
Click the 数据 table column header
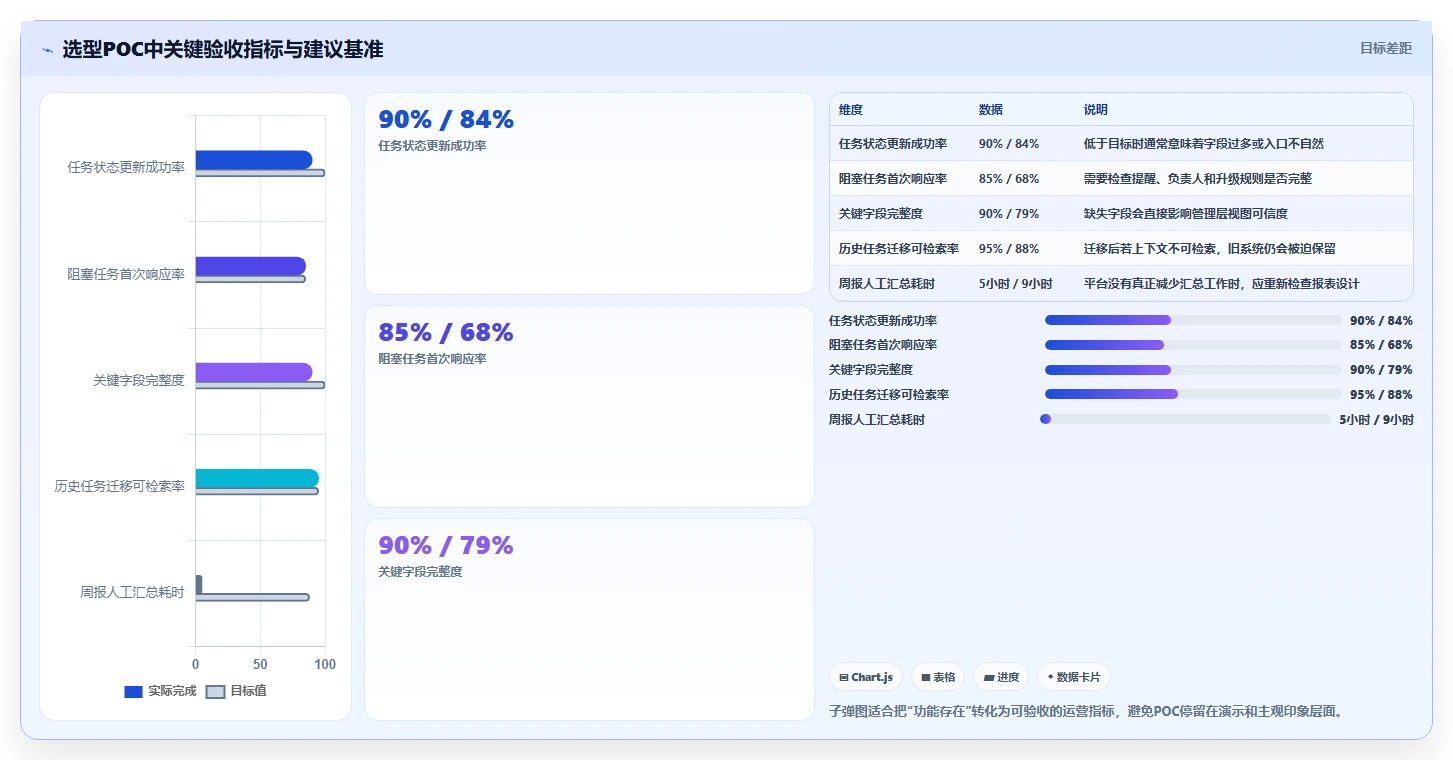click(x=991, y=110)
